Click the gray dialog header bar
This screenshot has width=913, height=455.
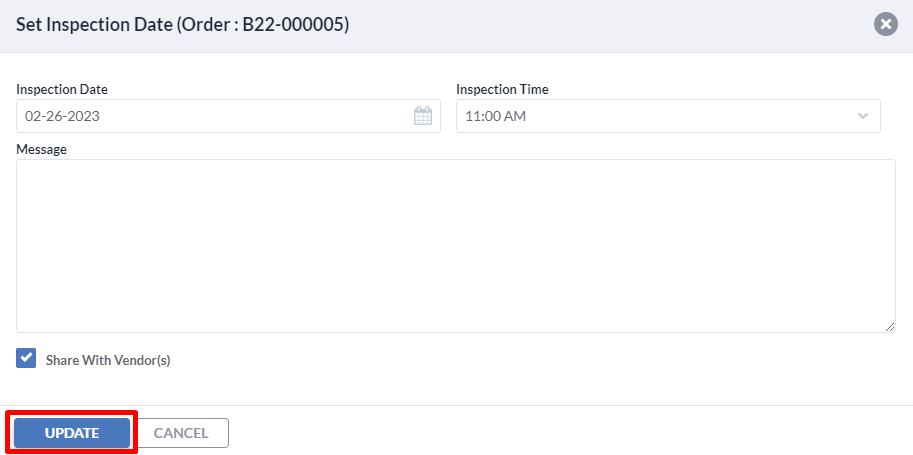pos(456,26)
